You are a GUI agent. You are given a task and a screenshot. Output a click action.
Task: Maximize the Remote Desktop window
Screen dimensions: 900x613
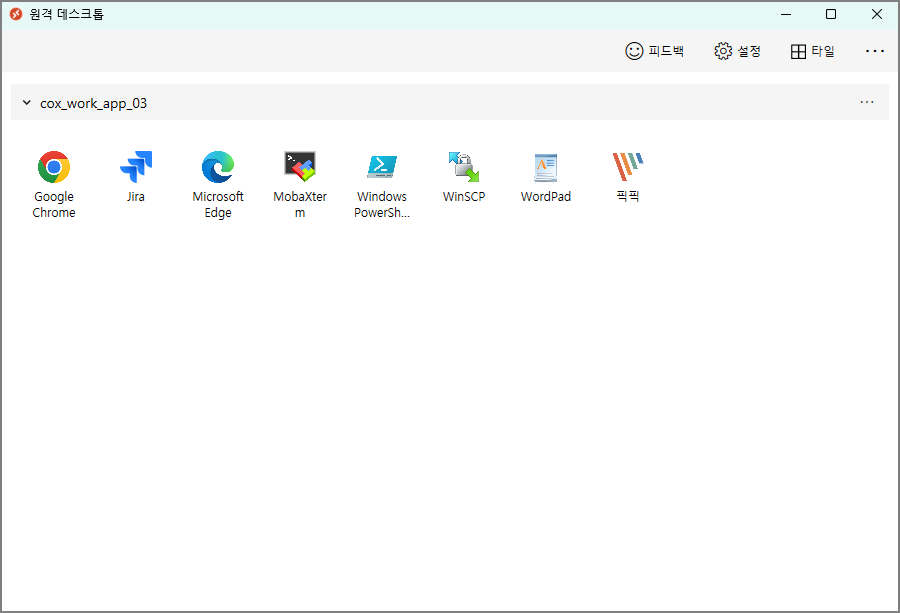click(x=831, y=14)
